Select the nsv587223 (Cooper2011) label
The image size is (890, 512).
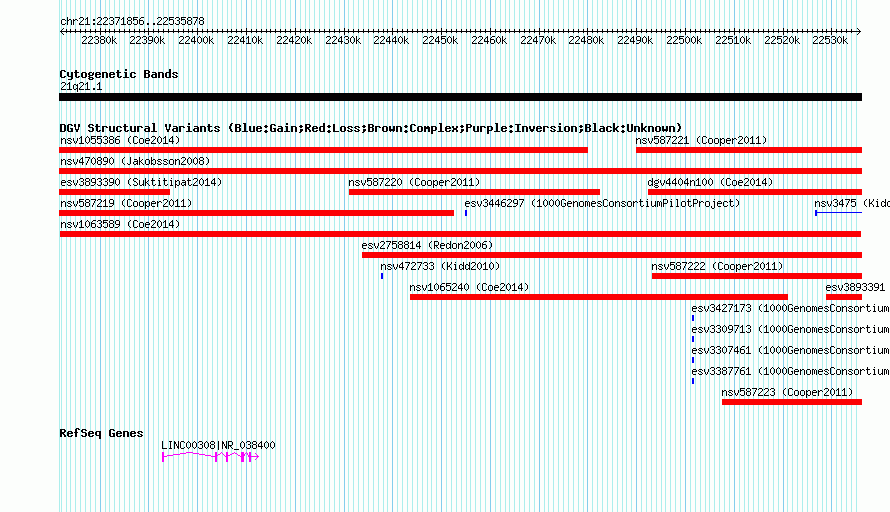[x=787, y=392]
